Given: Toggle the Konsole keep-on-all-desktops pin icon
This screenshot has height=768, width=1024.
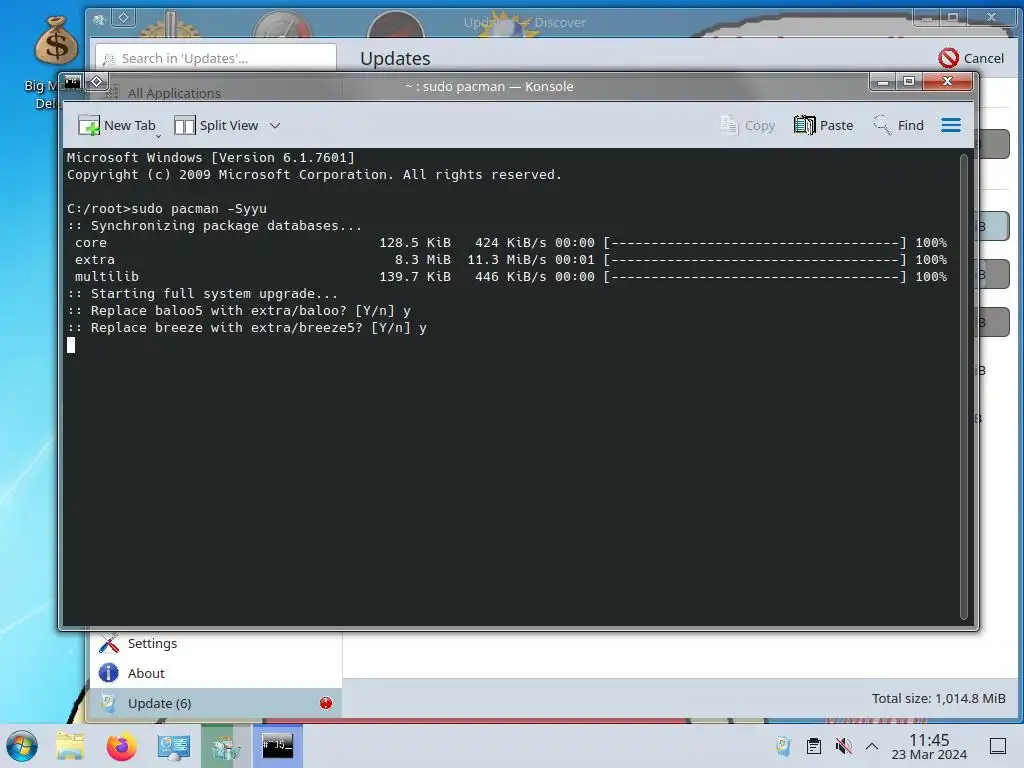Looking at the screenshot, I should click(97, 82).
